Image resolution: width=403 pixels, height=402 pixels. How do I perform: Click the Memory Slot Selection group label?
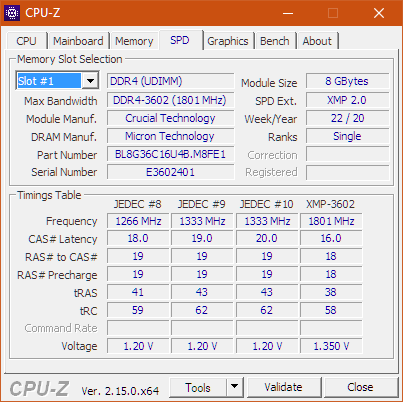(70, 59)
